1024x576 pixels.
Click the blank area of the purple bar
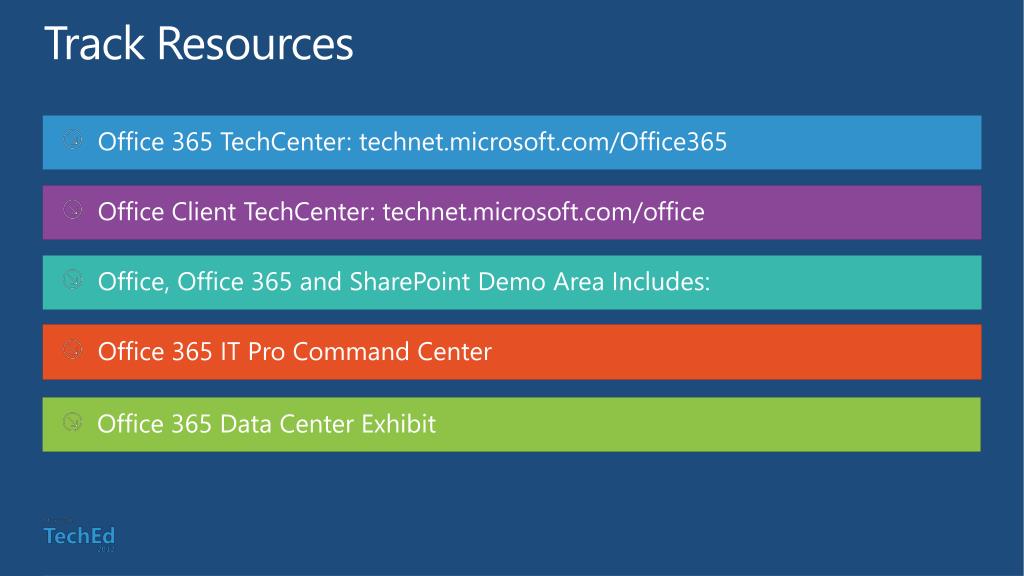(x=842, y=212)
